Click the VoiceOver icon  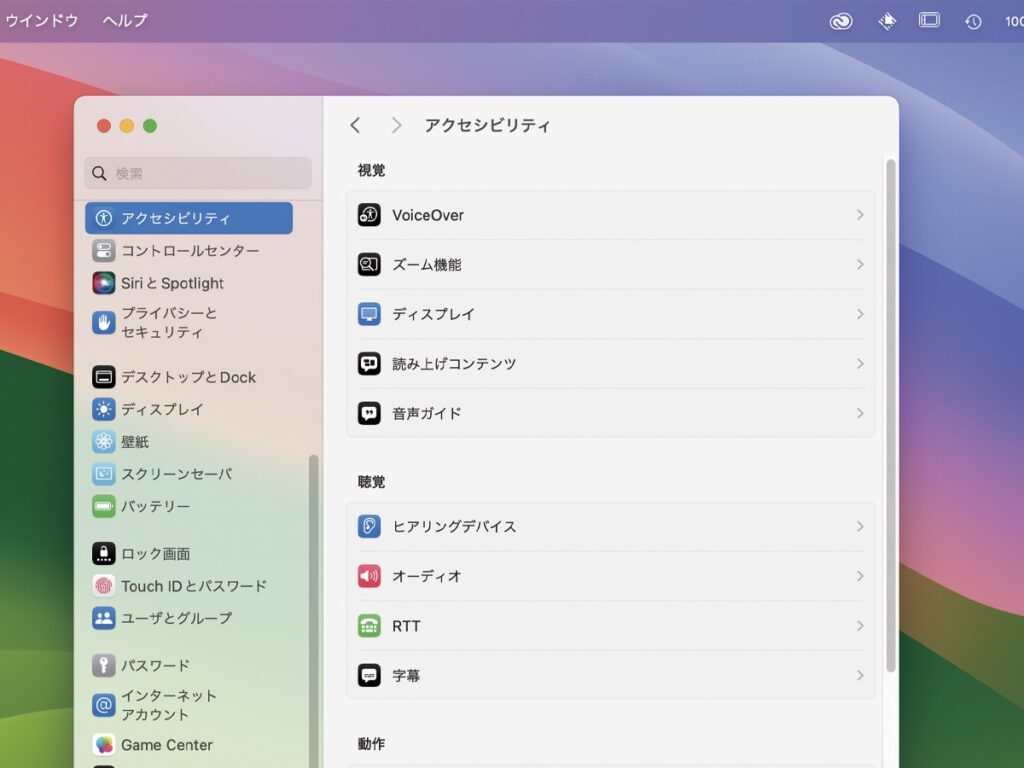pyautogui.click(x=369, y=215)
